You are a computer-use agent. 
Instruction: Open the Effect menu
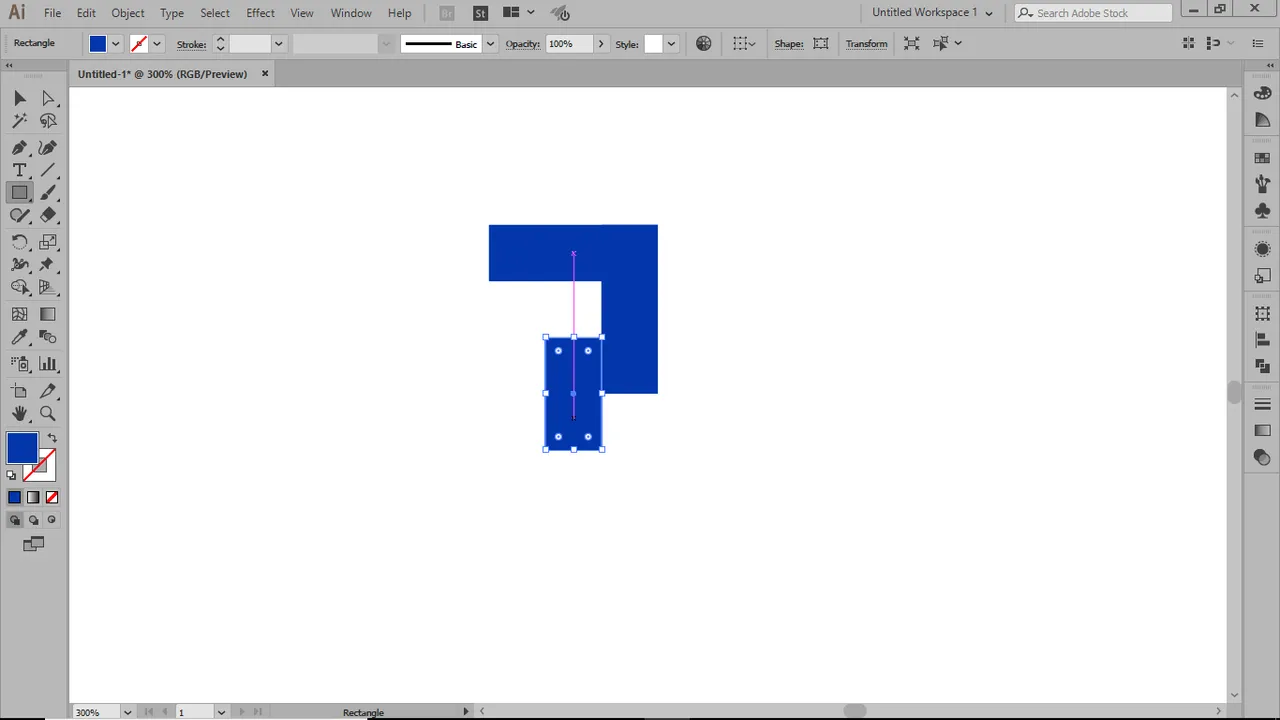[x=260, y=13]
